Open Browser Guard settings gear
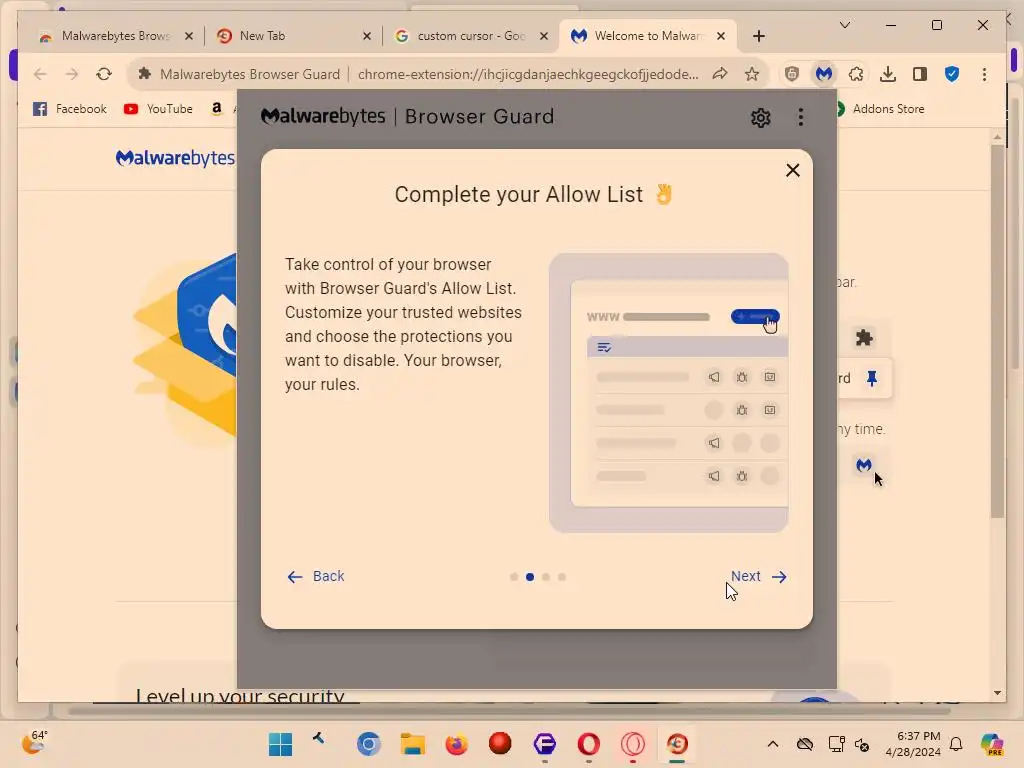 pyautogui.click(x=760, y=118)
